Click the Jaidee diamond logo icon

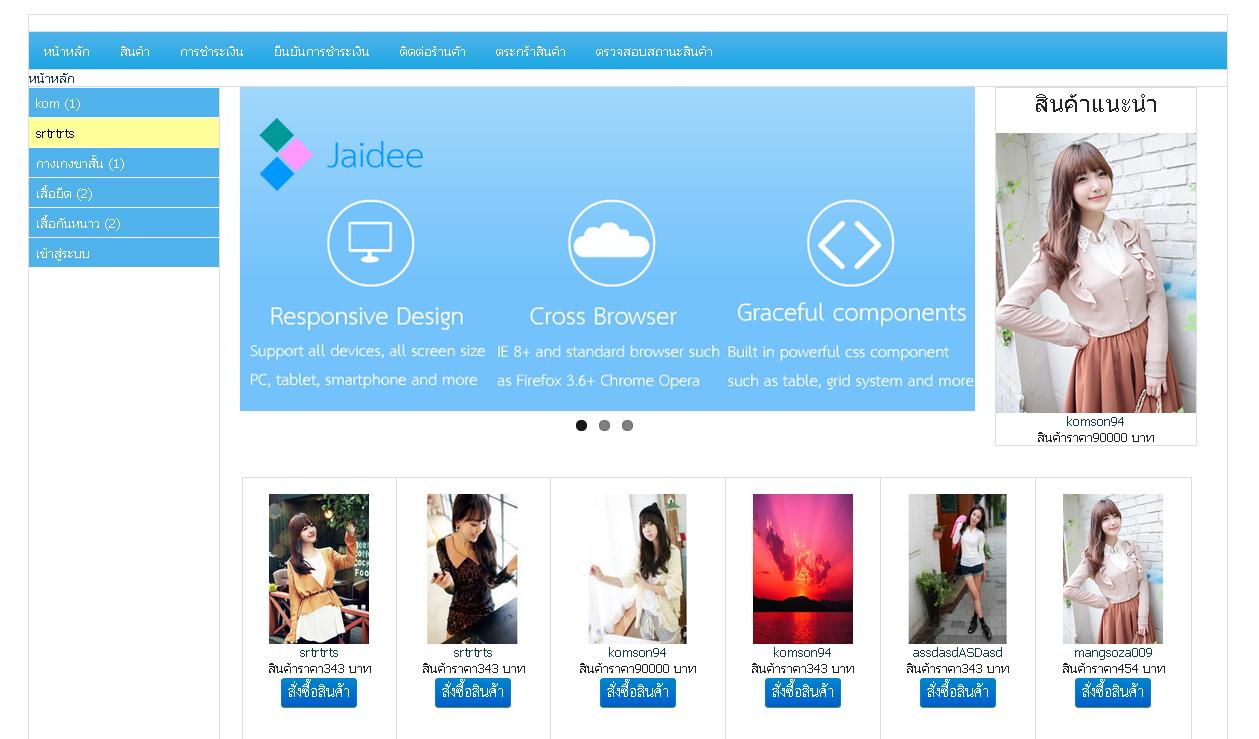pyautogui.click(x=286, y=154)
